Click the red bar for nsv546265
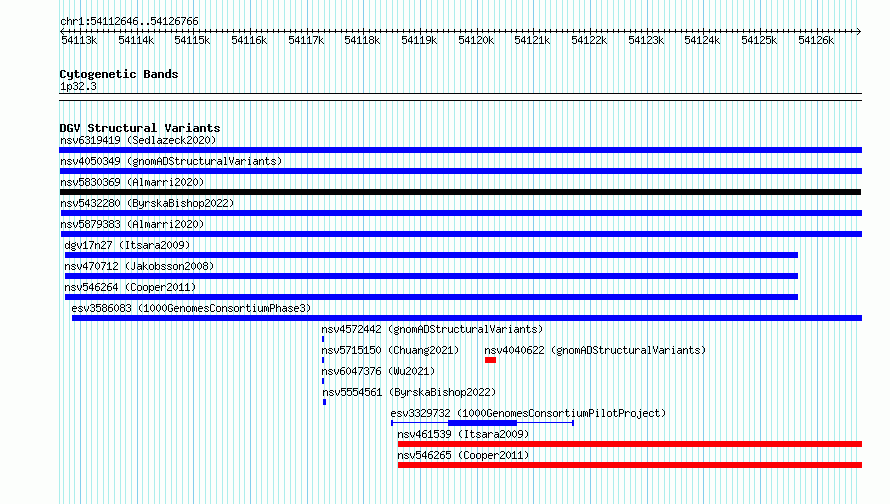This screenshot has width=890, height=504. tap(630, 465)
